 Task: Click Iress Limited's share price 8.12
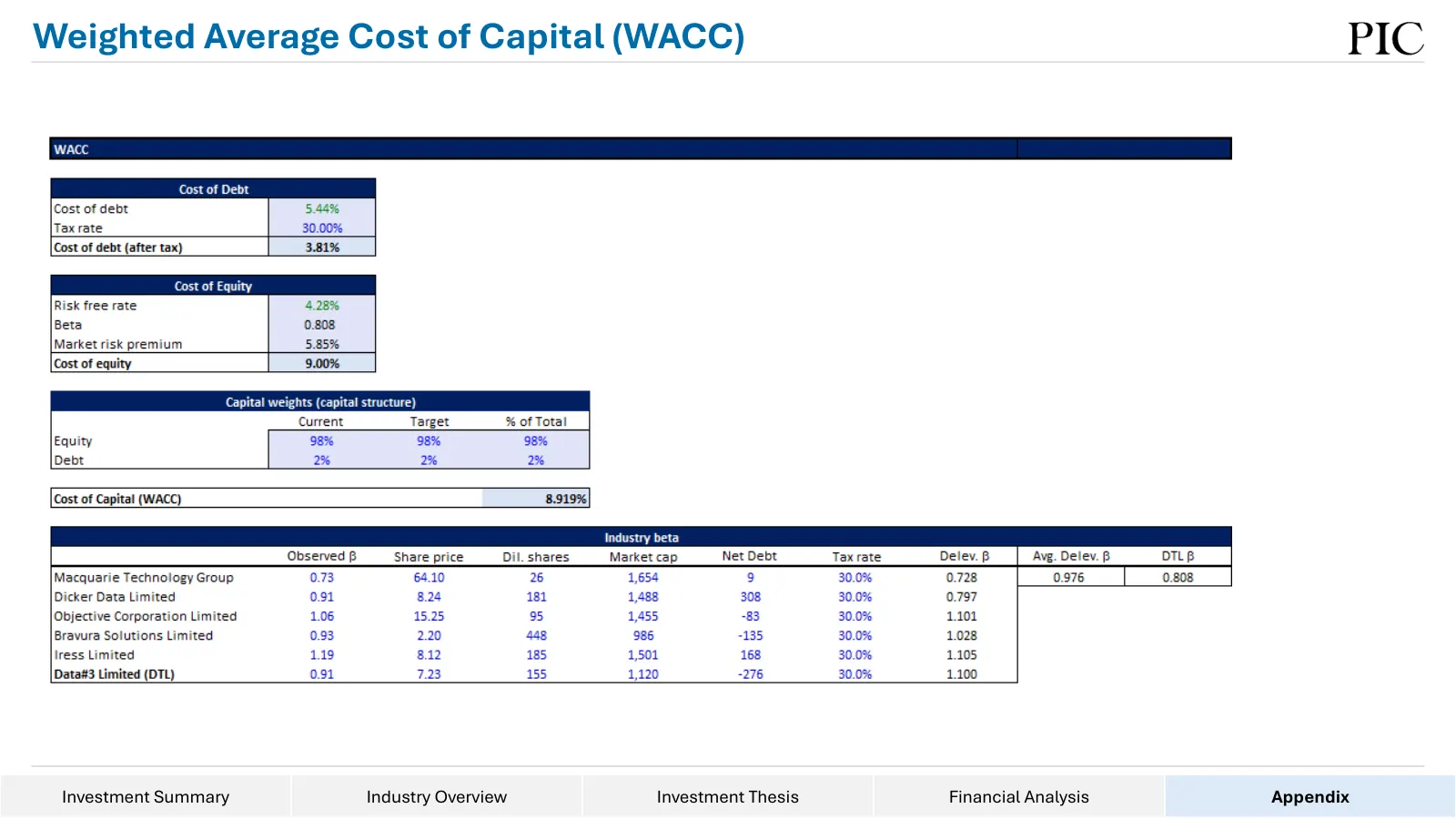429,655
